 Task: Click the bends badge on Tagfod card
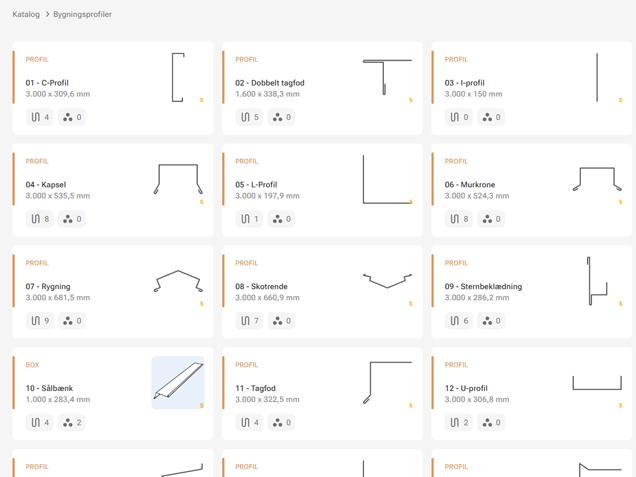tap(249, 423)
